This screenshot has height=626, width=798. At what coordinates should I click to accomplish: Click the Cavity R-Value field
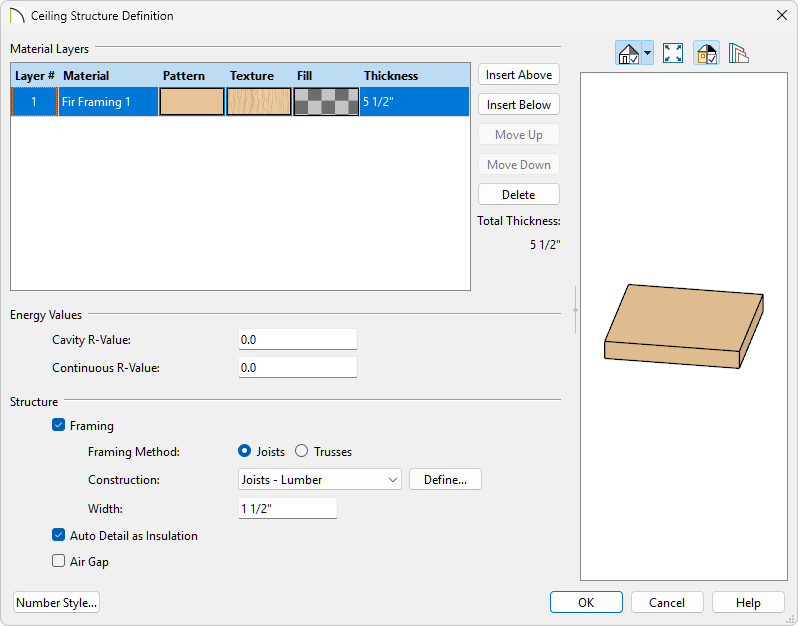coord(298,339)
